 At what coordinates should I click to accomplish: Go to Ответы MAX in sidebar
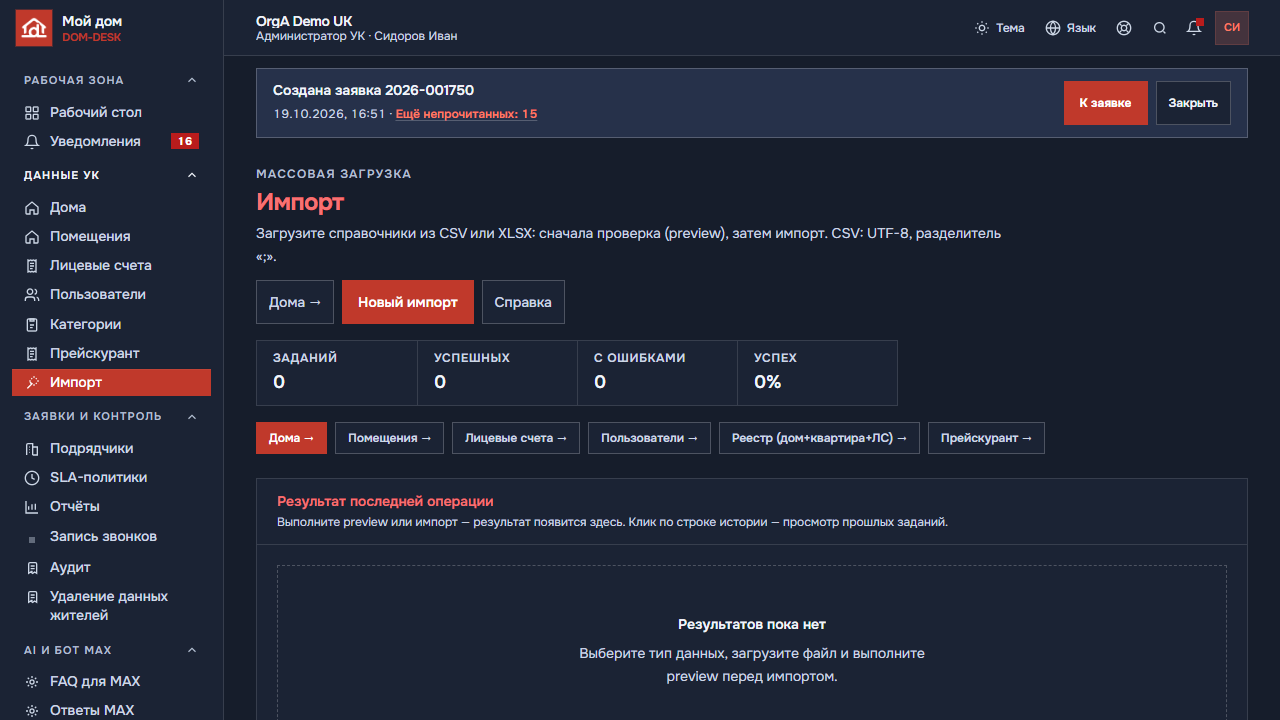[112, 711]
